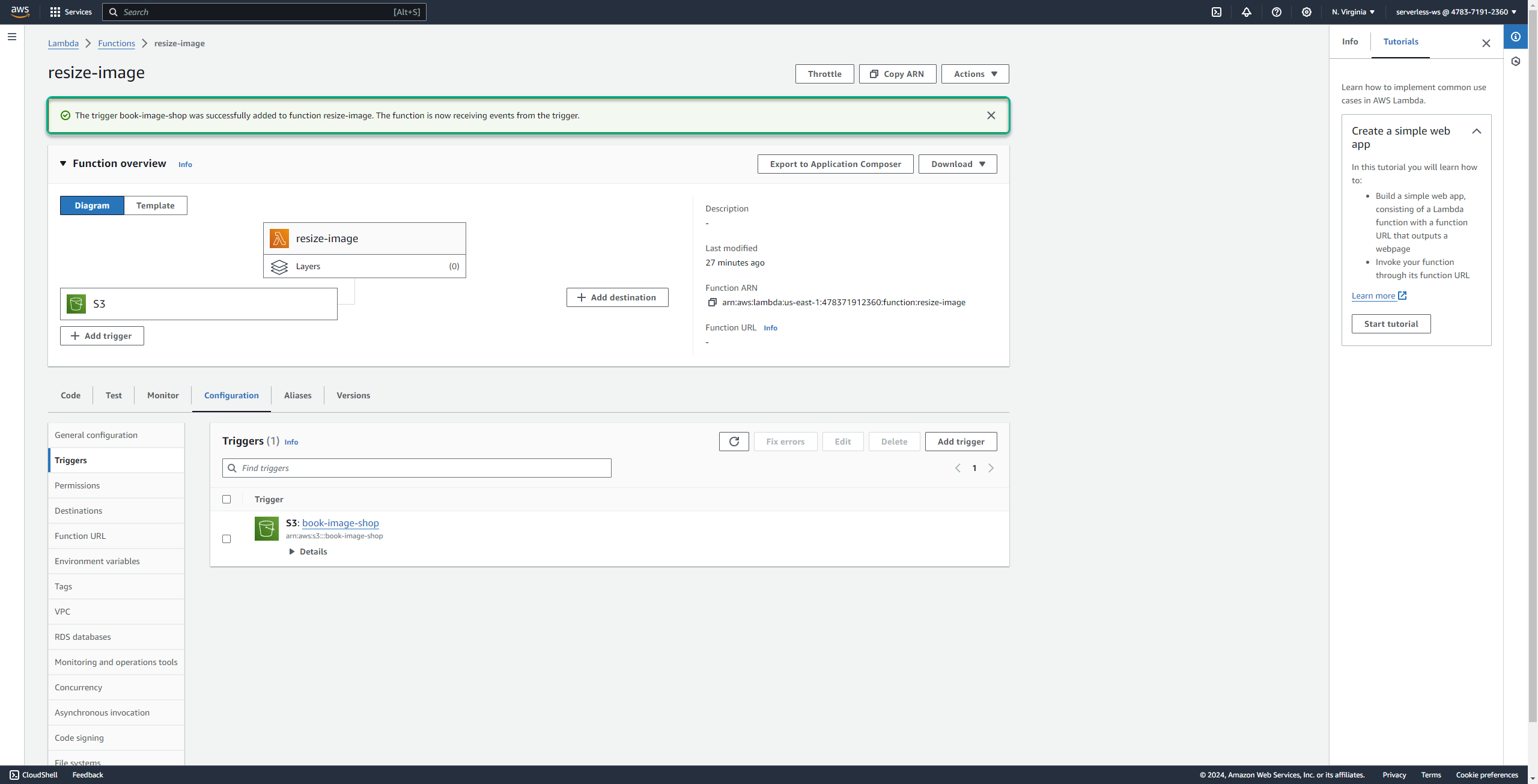
Task: Dismiss the trigger success banner
Action: tap(991, 115)
